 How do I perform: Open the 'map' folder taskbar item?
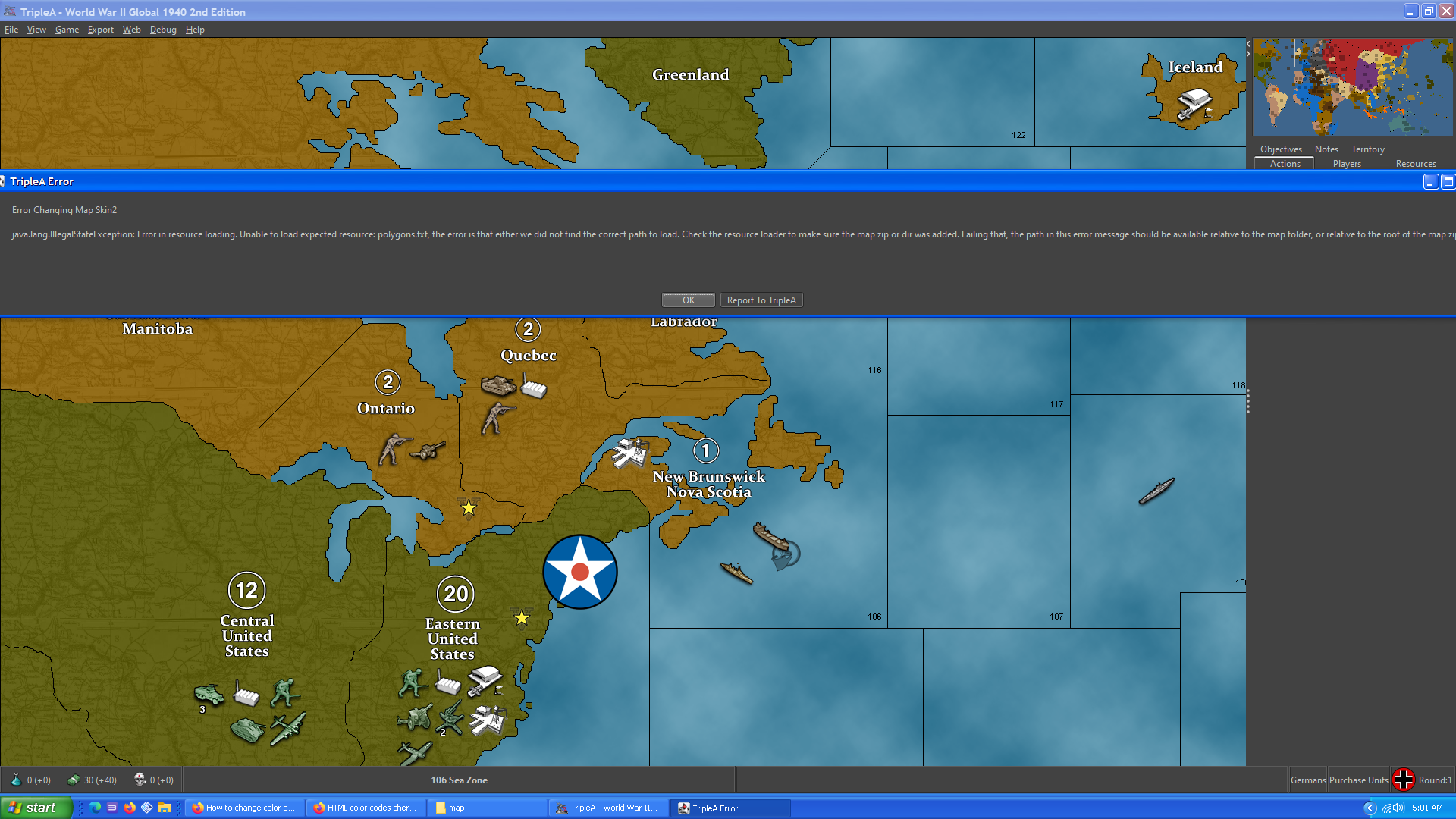click(x=487, y=808)
